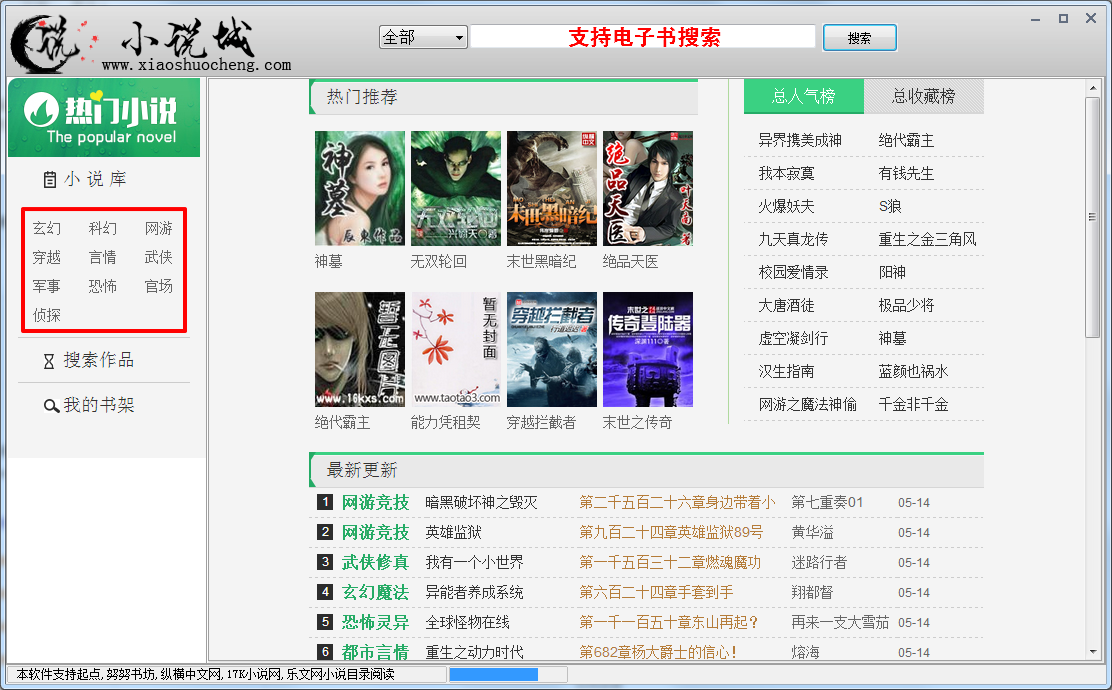This screenshot has width=1112, height=690.
Task: Open the 神墓 book cover
Action: [359, 188]
